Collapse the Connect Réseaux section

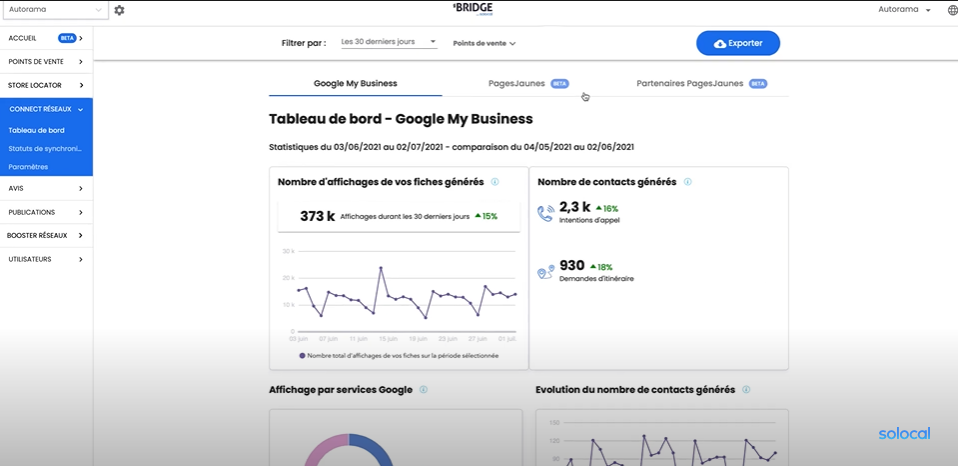click(x=46, y=109)
